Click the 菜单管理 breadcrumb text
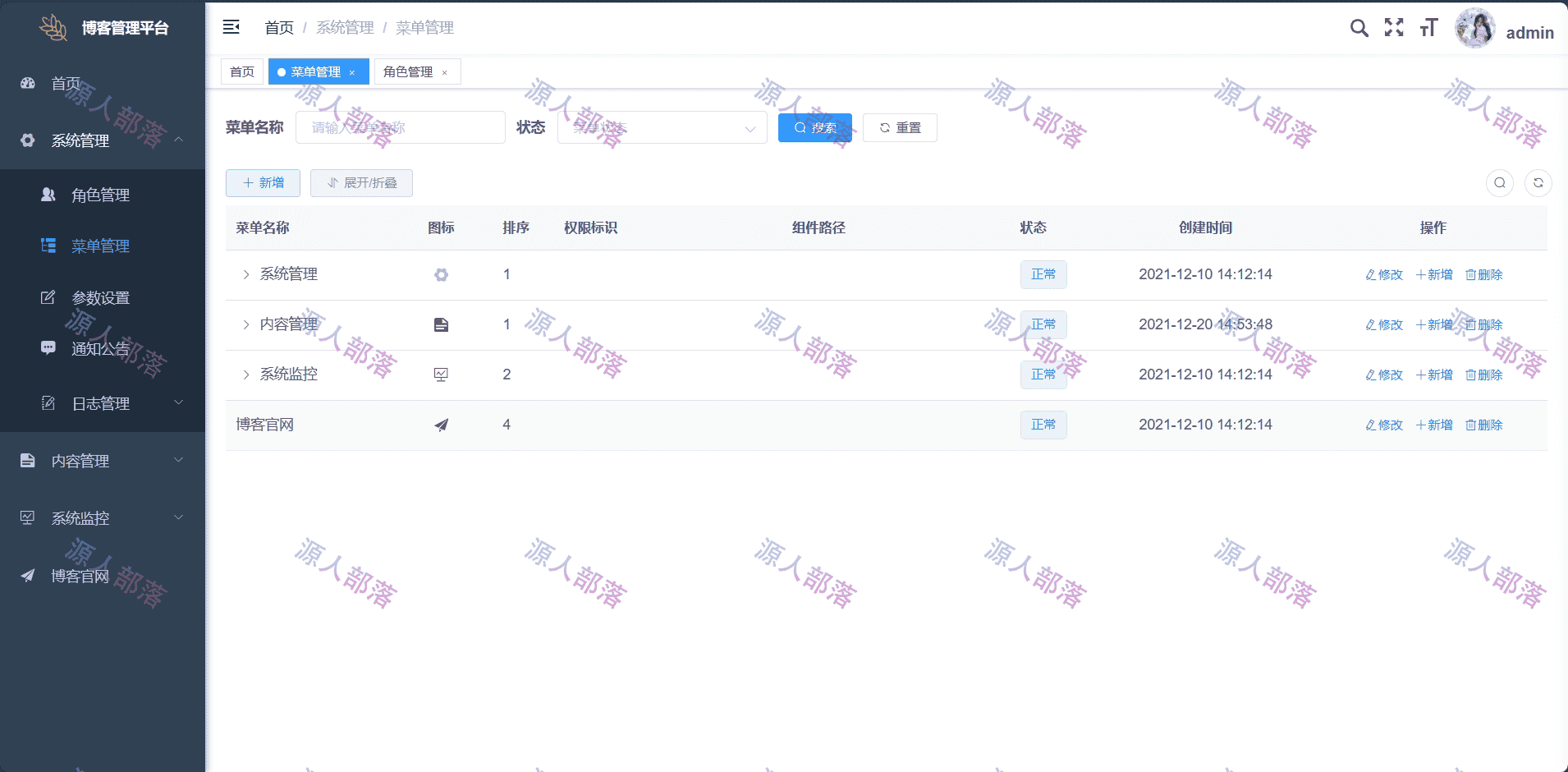The image size is (1568, 772). point(424,28)
